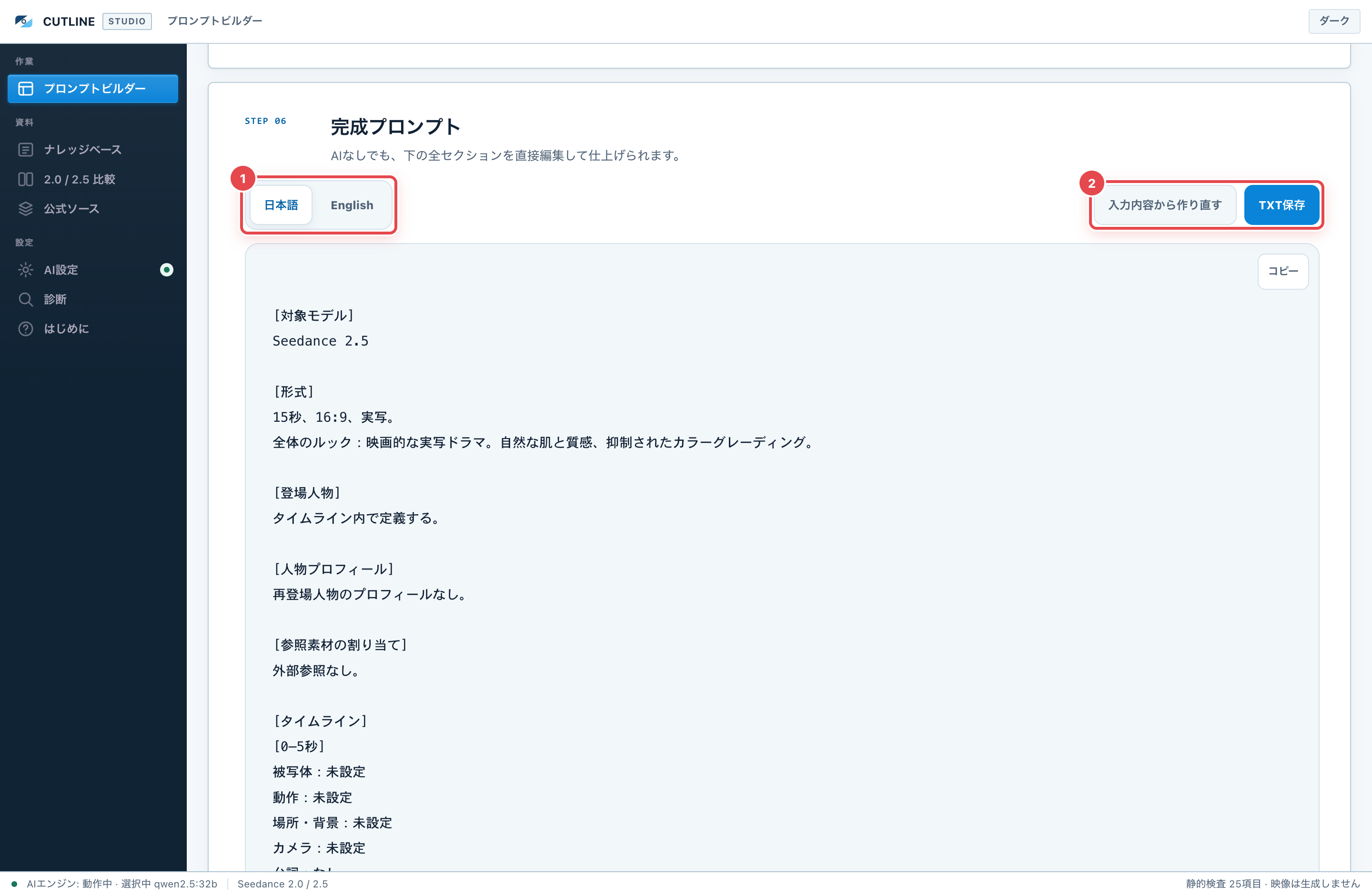Click the 公式ソース layers icon
The height and width of the screenshot is (896, 1372).
pyautogui.click(x=25, y=209)
